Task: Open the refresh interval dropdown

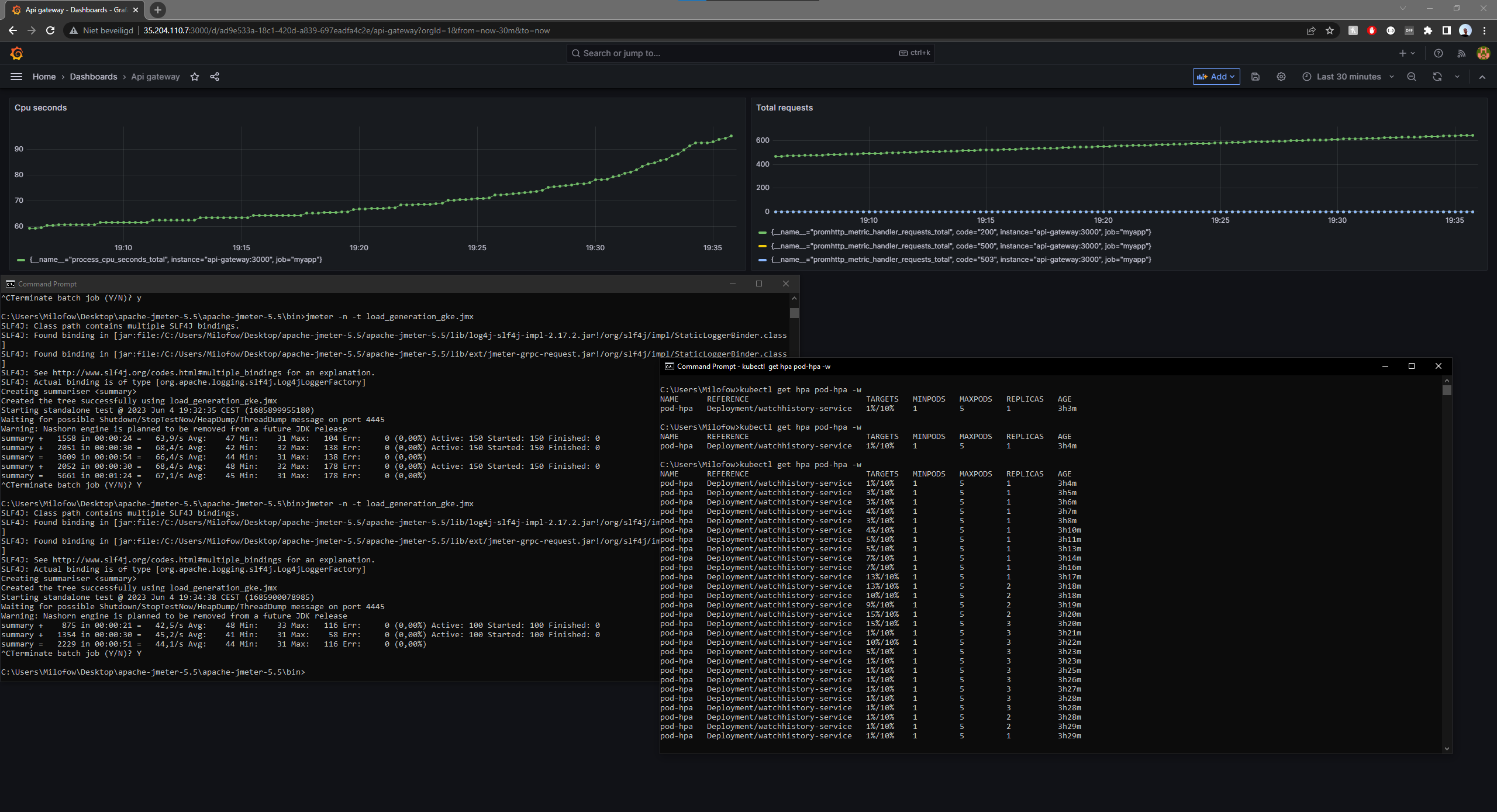Action: click(x=1456, y=77)
